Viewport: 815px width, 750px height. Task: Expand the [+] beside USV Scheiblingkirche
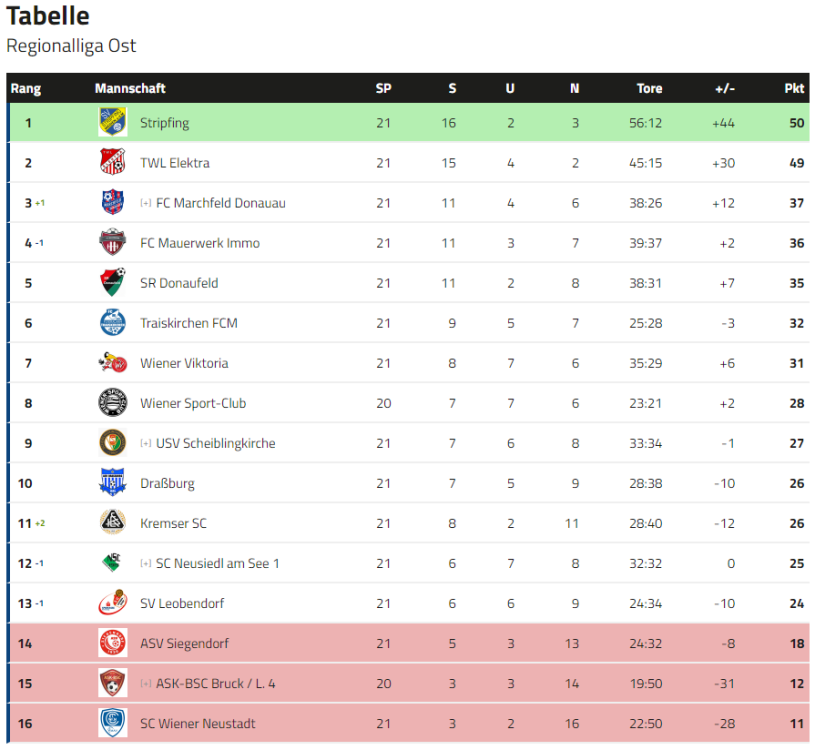tap(146, 443)
